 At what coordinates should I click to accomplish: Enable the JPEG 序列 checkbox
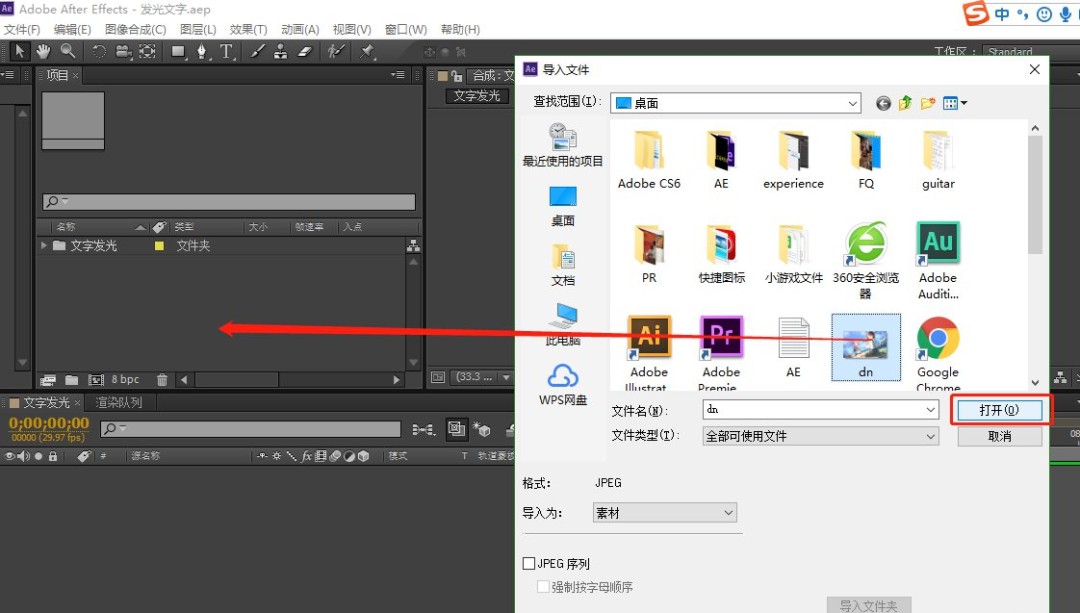530,563
